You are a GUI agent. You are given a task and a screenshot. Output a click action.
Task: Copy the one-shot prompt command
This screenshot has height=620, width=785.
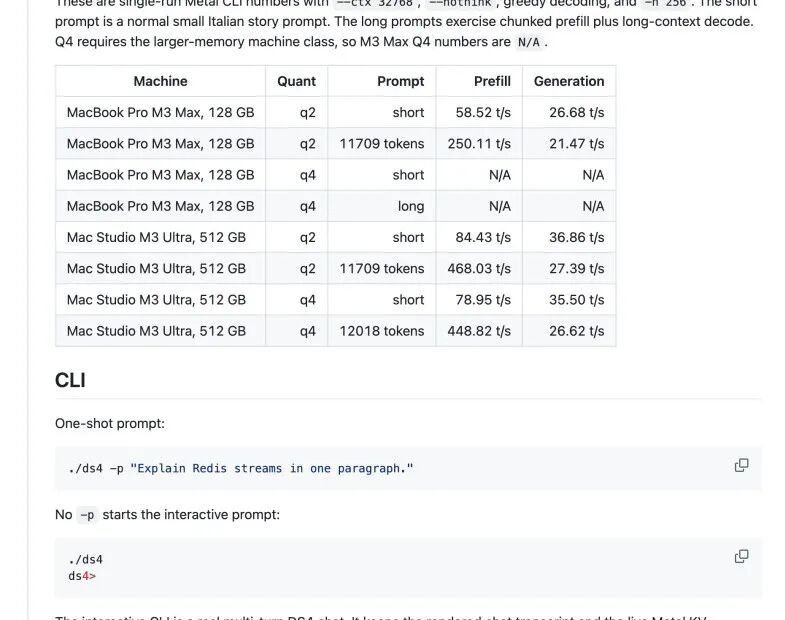click(741, 465)
